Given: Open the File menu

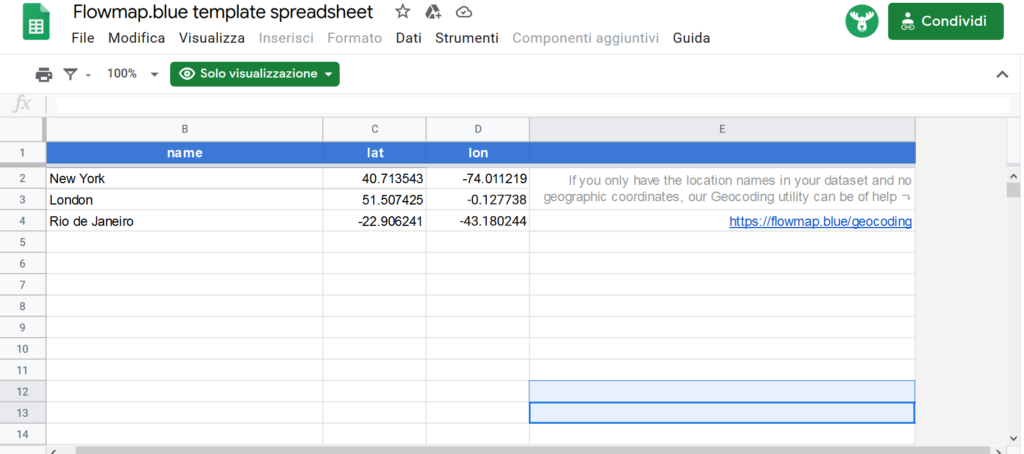Looking at the screenshot, I should pyautogui.click(x=83, y=38).
